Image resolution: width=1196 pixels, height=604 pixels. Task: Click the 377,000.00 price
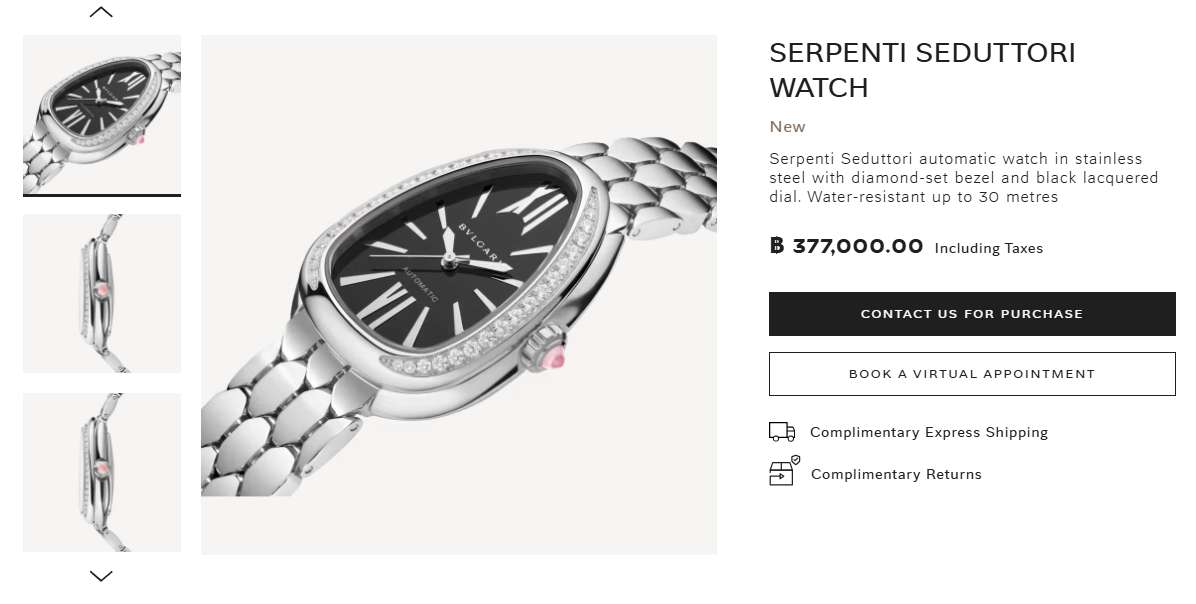[x=858, y=246]
